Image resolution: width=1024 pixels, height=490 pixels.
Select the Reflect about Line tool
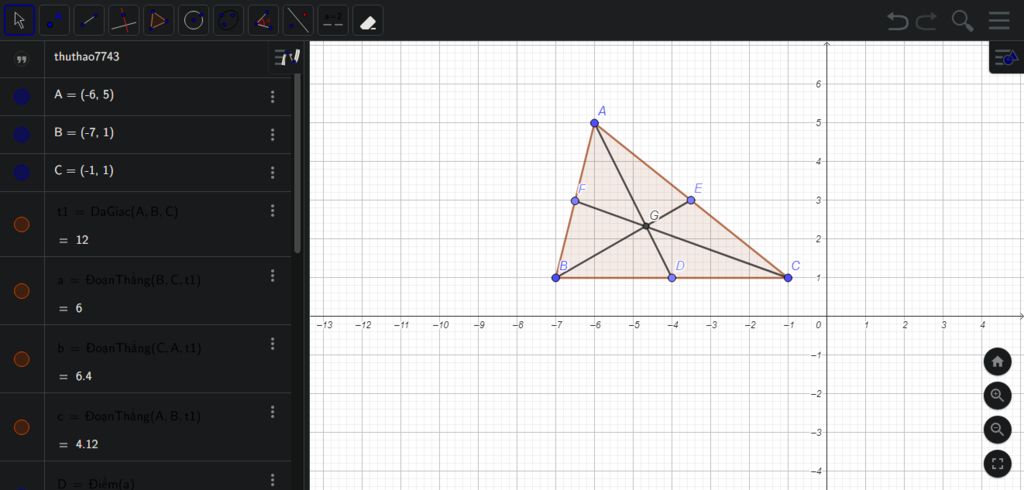(x=298, y=20)
